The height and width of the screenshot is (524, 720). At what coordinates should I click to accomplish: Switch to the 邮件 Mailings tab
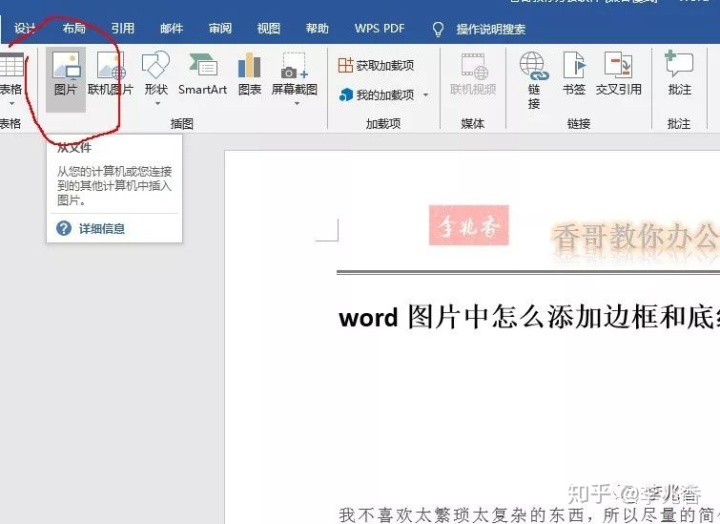pyautogui.click(x=171, y=28)
